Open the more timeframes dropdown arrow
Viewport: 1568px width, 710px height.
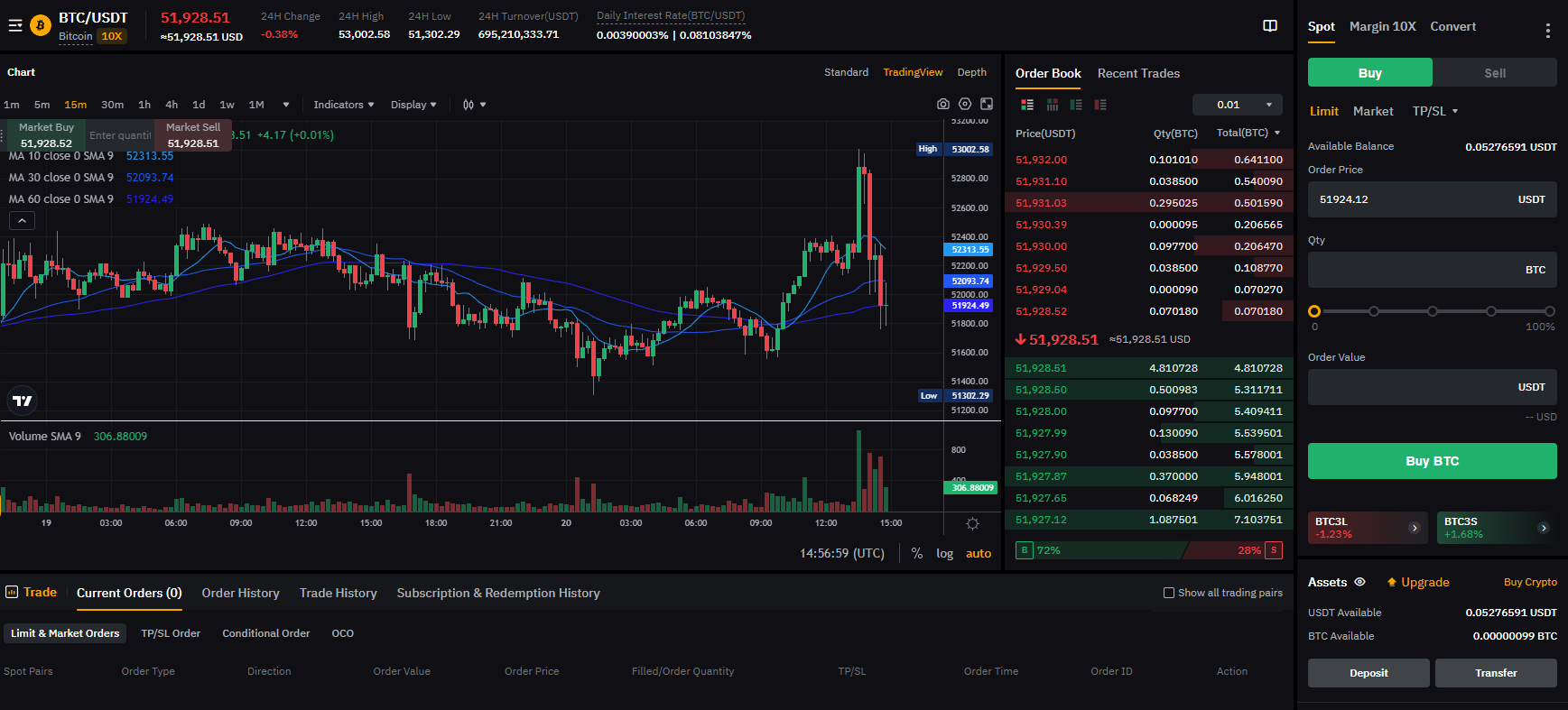click(x=286, y=105)
